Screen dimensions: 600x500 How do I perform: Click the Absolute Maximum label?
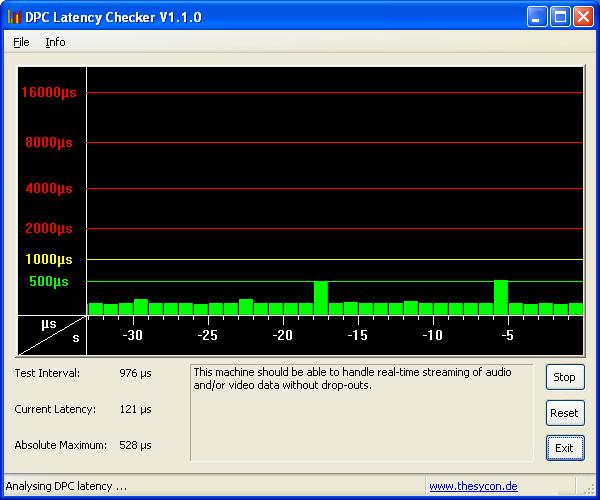[x=60, y=445]
